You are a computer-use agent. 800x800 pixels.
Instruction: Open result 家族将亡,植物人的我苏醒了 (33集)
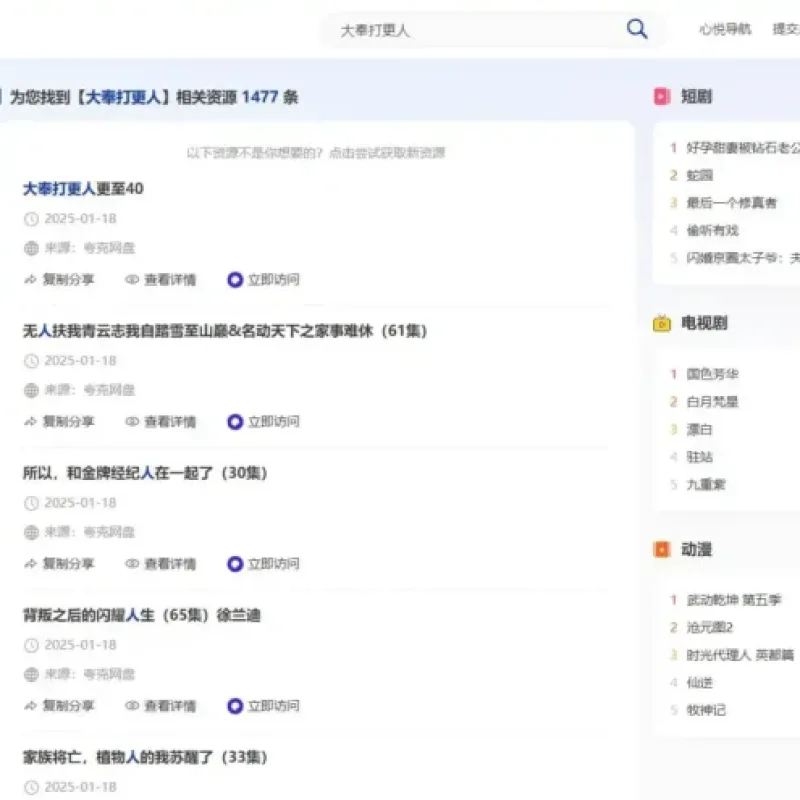click(x=145, y=757)
